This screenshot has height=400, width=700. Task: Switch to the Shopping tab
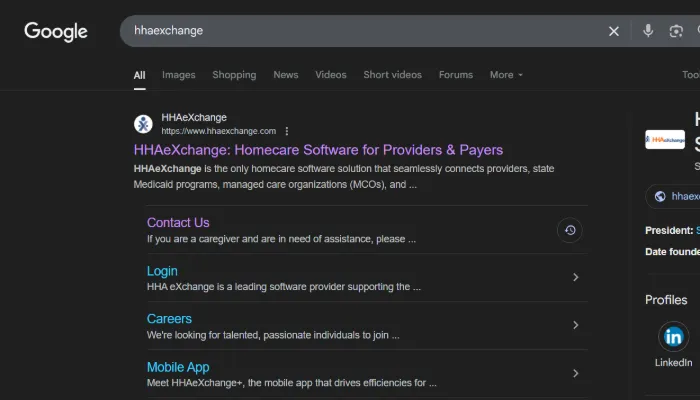pos(234,75)
